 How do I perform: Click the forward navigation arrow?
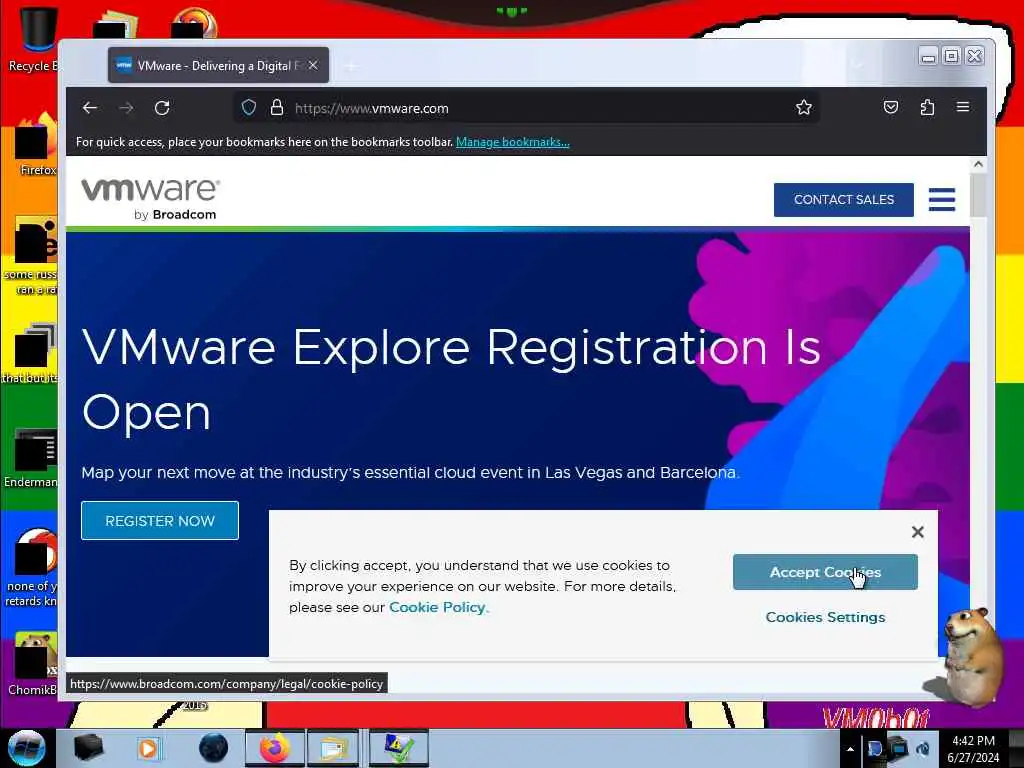tap(126, 108)
